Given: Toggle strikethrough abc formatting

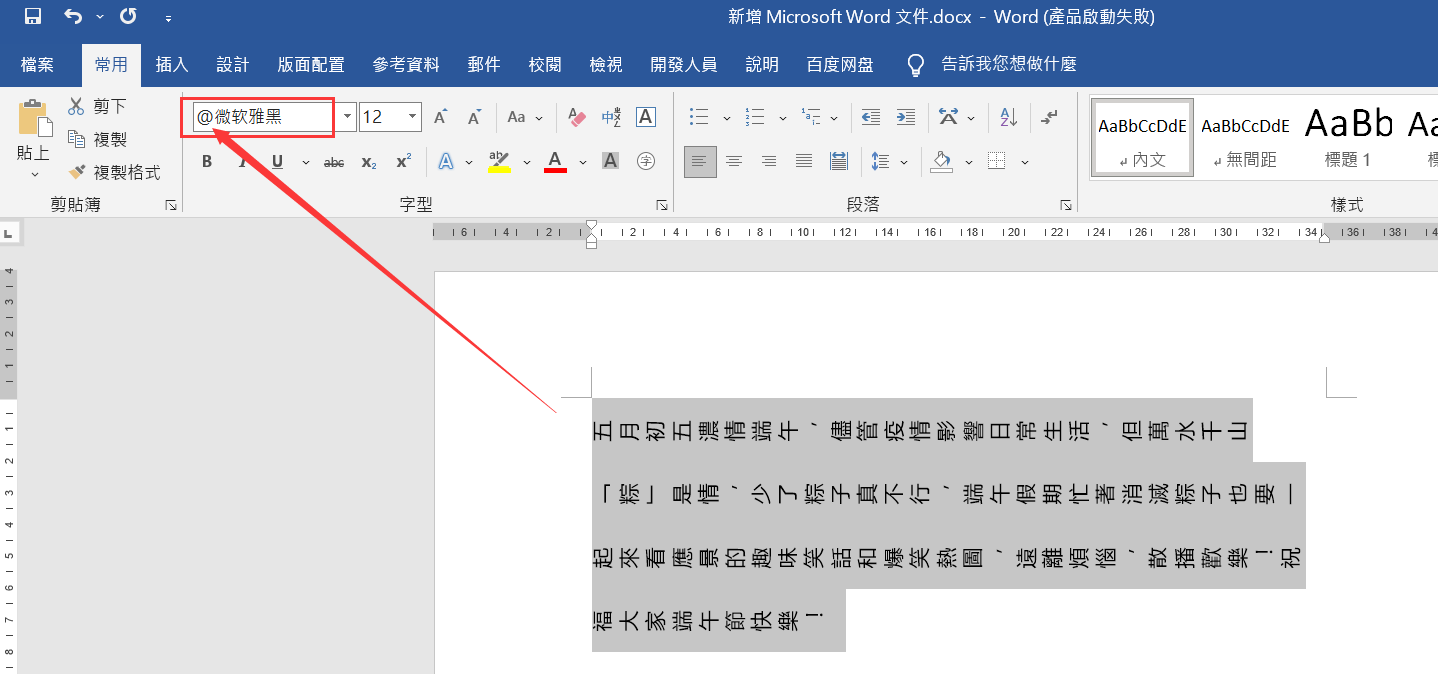Looking at the screenshot, I should coord(334,161).
